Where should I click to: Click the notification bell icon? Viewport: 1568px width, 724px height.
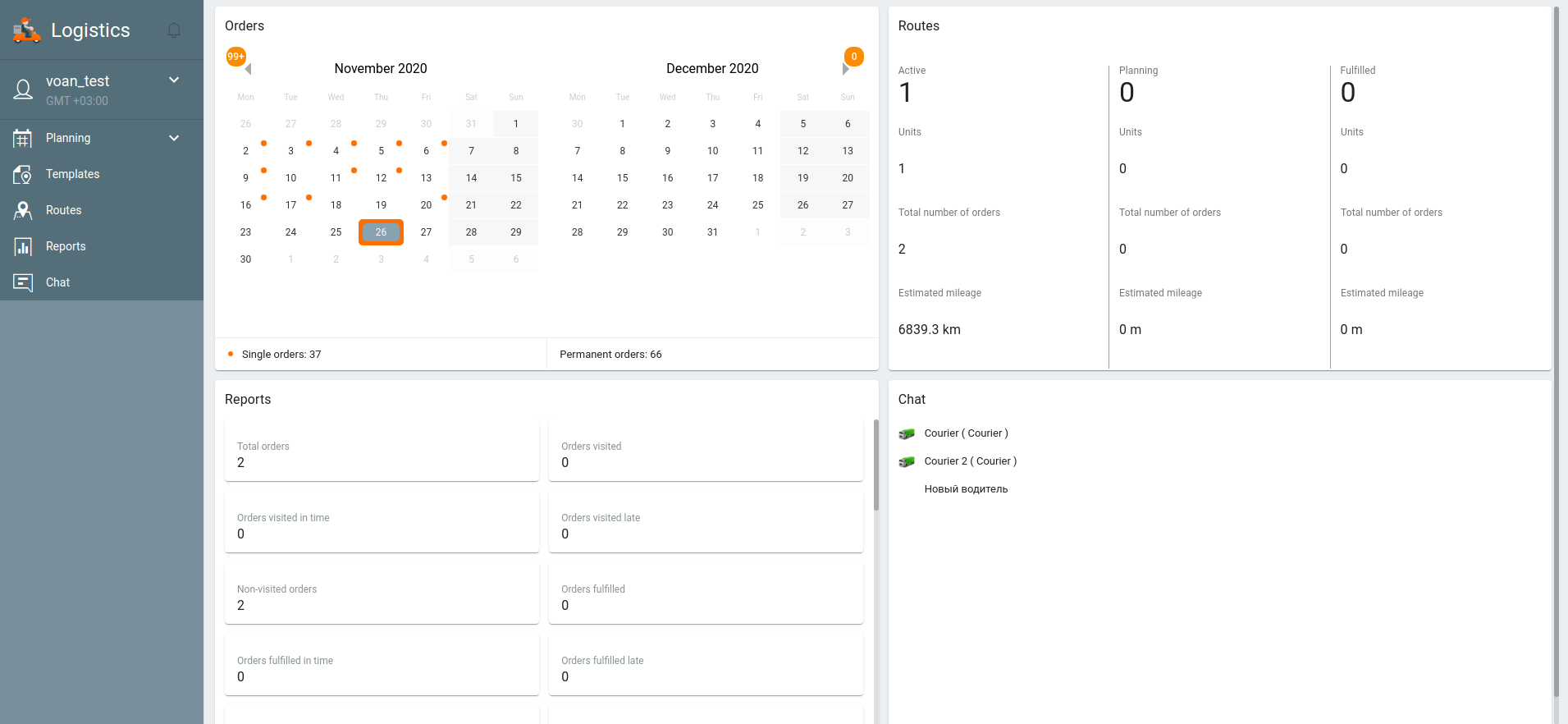(174, 30)
